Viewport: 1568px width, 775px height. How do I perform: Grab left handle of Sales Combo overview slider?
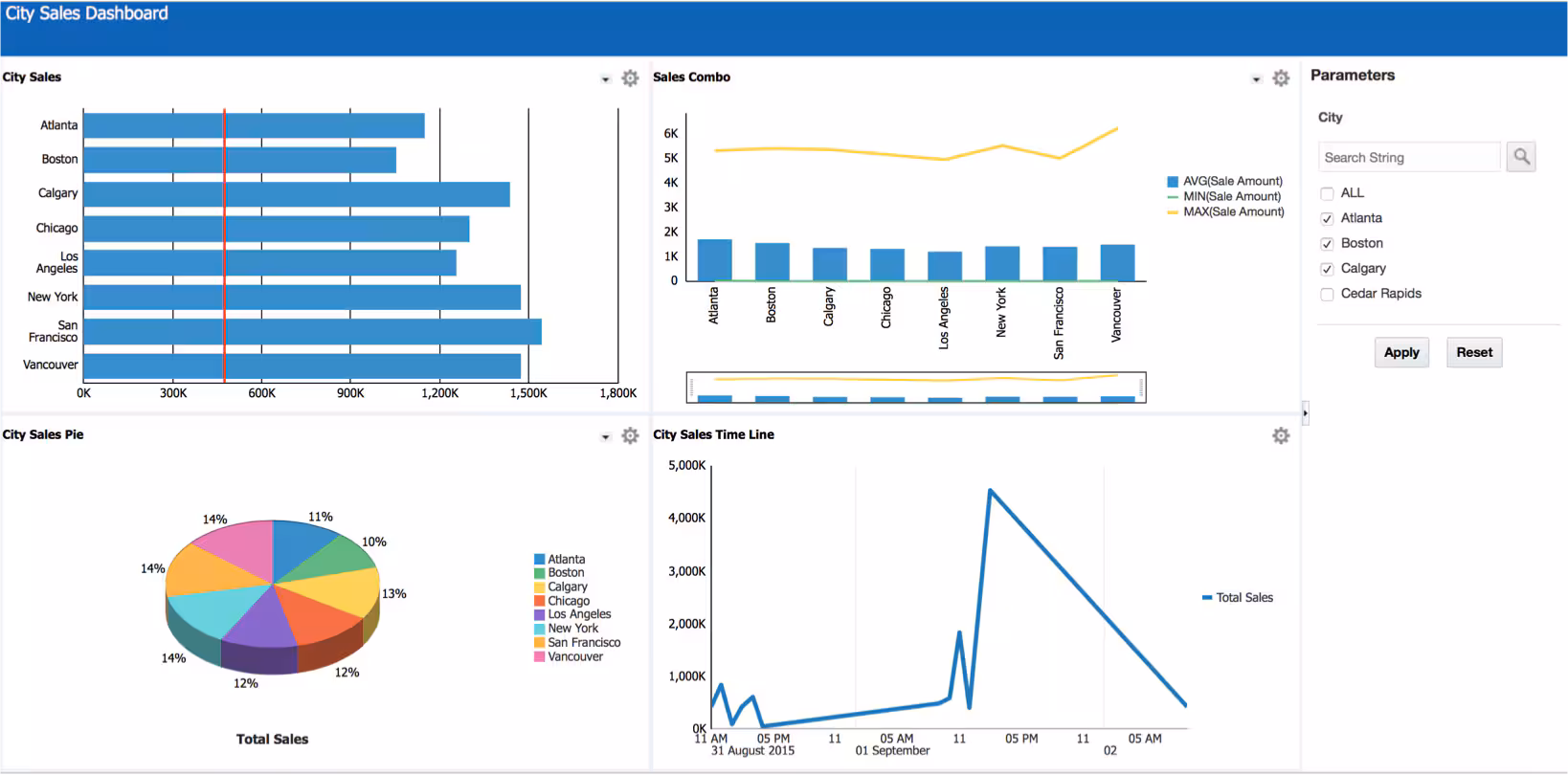(x=691, y=387)
